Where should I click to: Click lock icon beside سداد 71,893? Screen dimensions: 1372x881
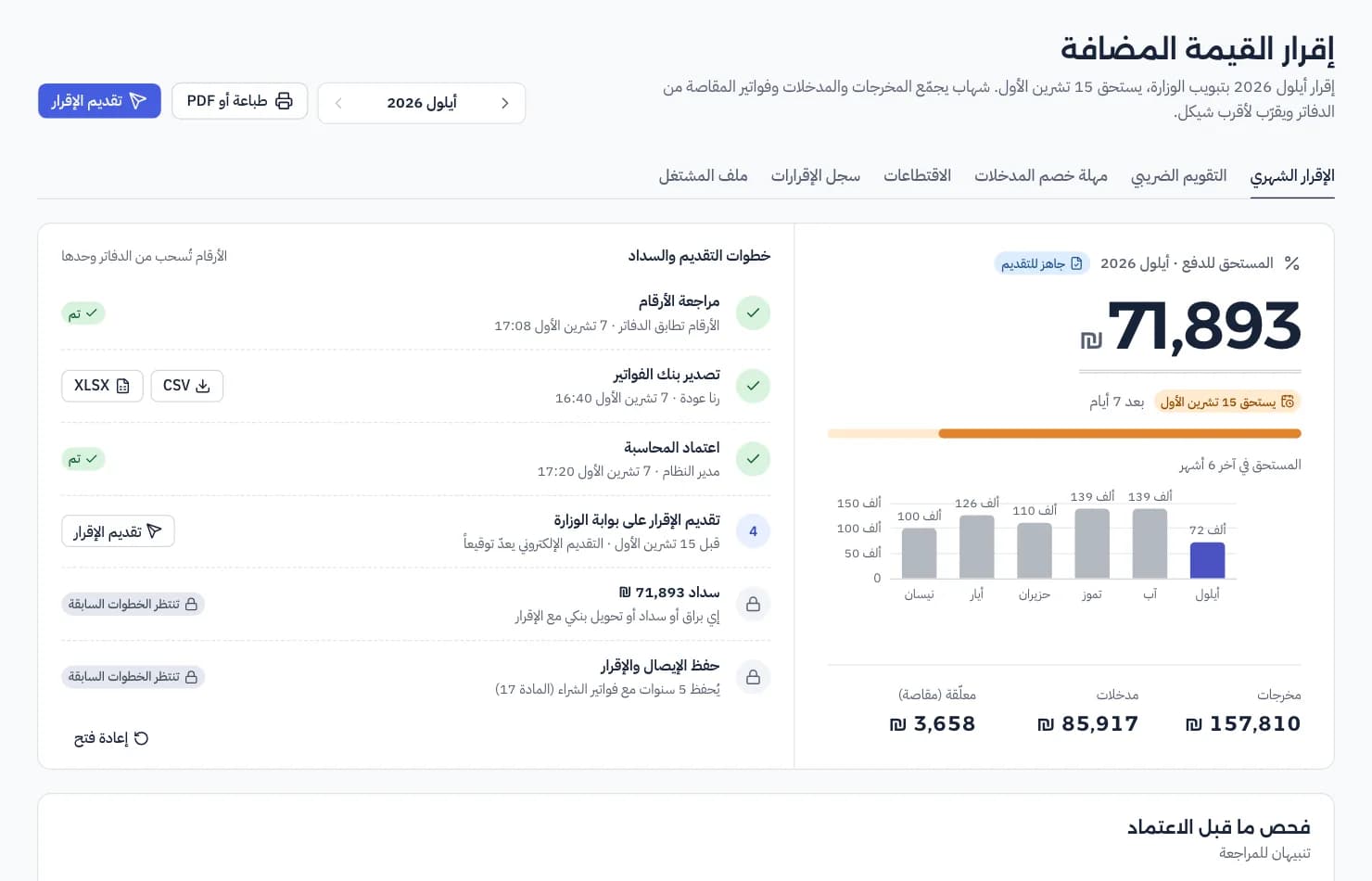(x=753, y=604)
